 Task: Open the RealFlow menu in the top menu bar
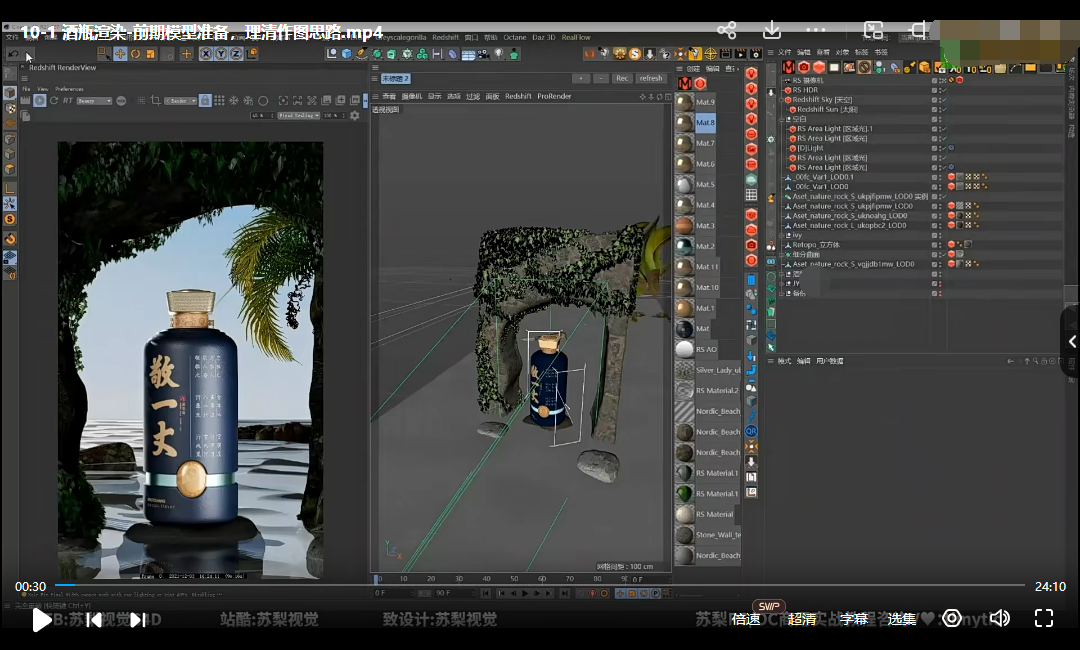coord(576,37)
